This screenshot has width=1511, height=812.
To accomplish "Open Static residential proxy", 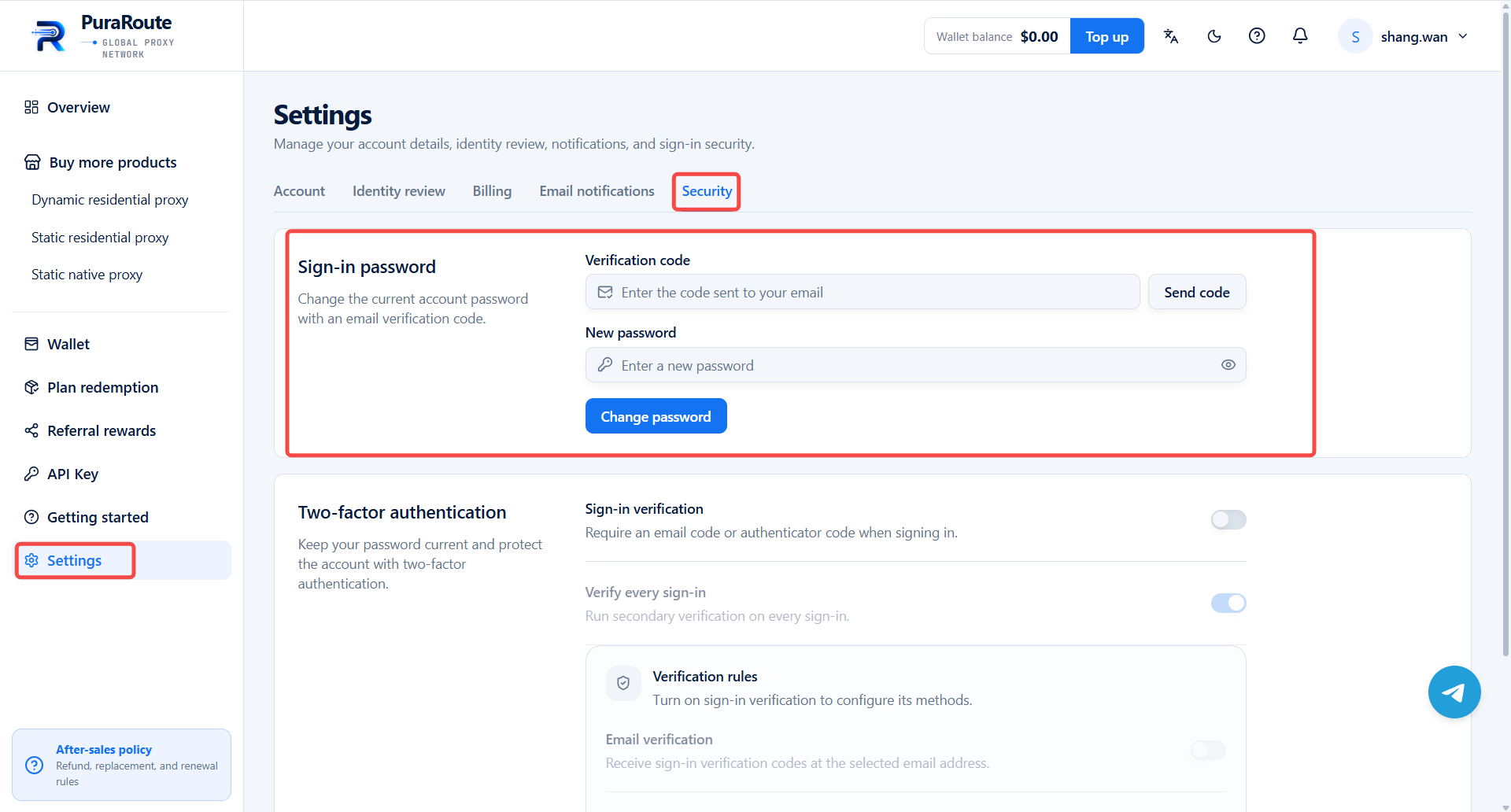I will coord(100,238).
